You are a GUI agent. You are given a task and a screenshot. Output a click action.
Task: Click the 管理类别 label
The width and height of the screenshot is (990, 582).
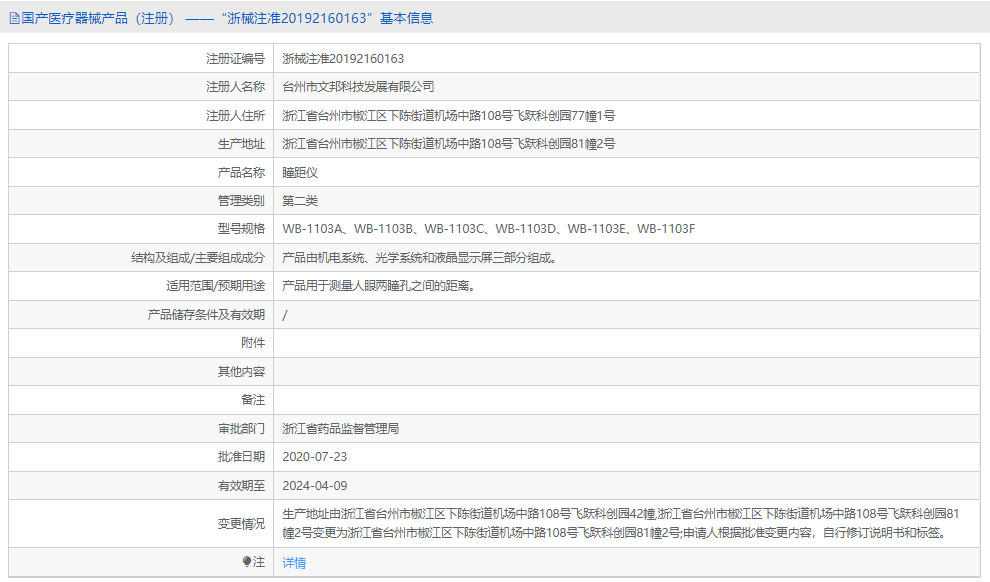(241, 201)
